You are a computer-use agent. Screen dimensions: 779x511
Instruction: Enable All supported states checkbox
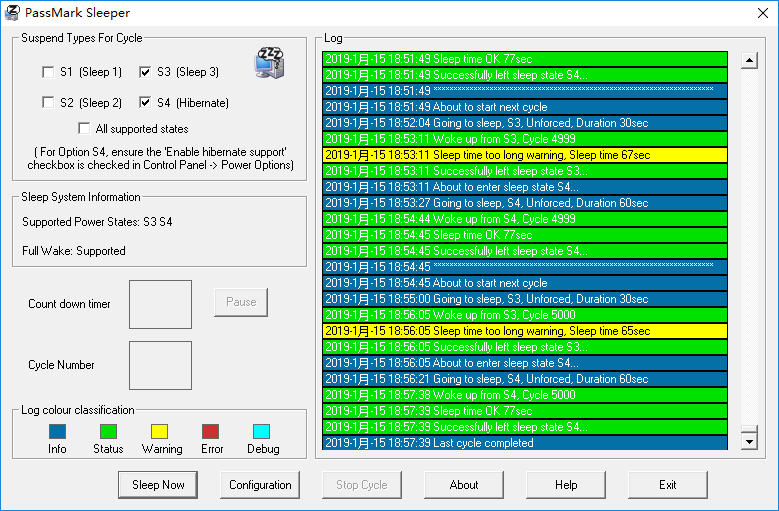tap(84, 129)
